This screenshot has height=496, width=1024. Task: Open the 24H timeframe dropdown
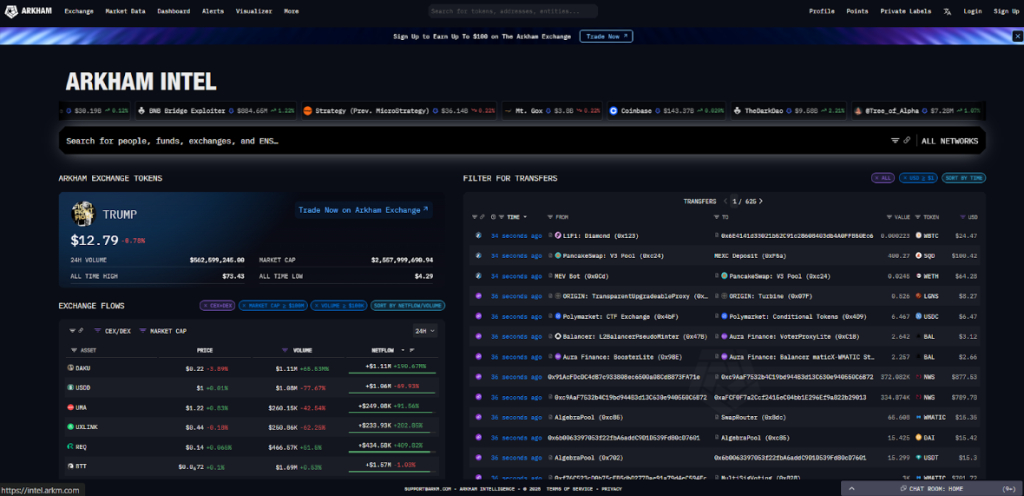pyautogui.click(x=425, y=331)
